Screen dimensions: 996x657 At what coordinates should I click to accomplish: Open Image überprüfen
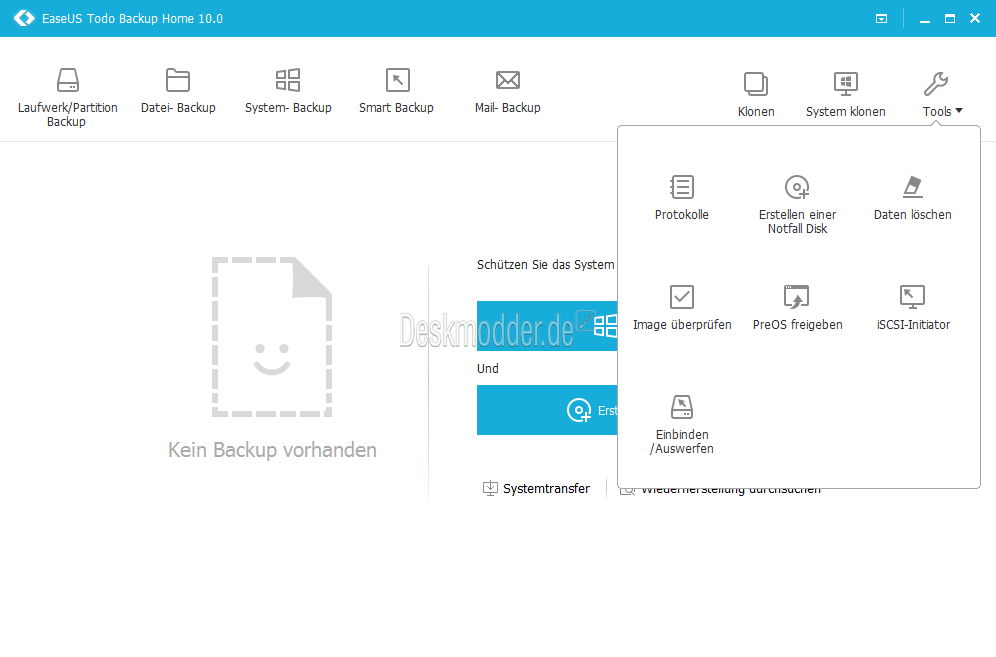[x=682, y=308]
